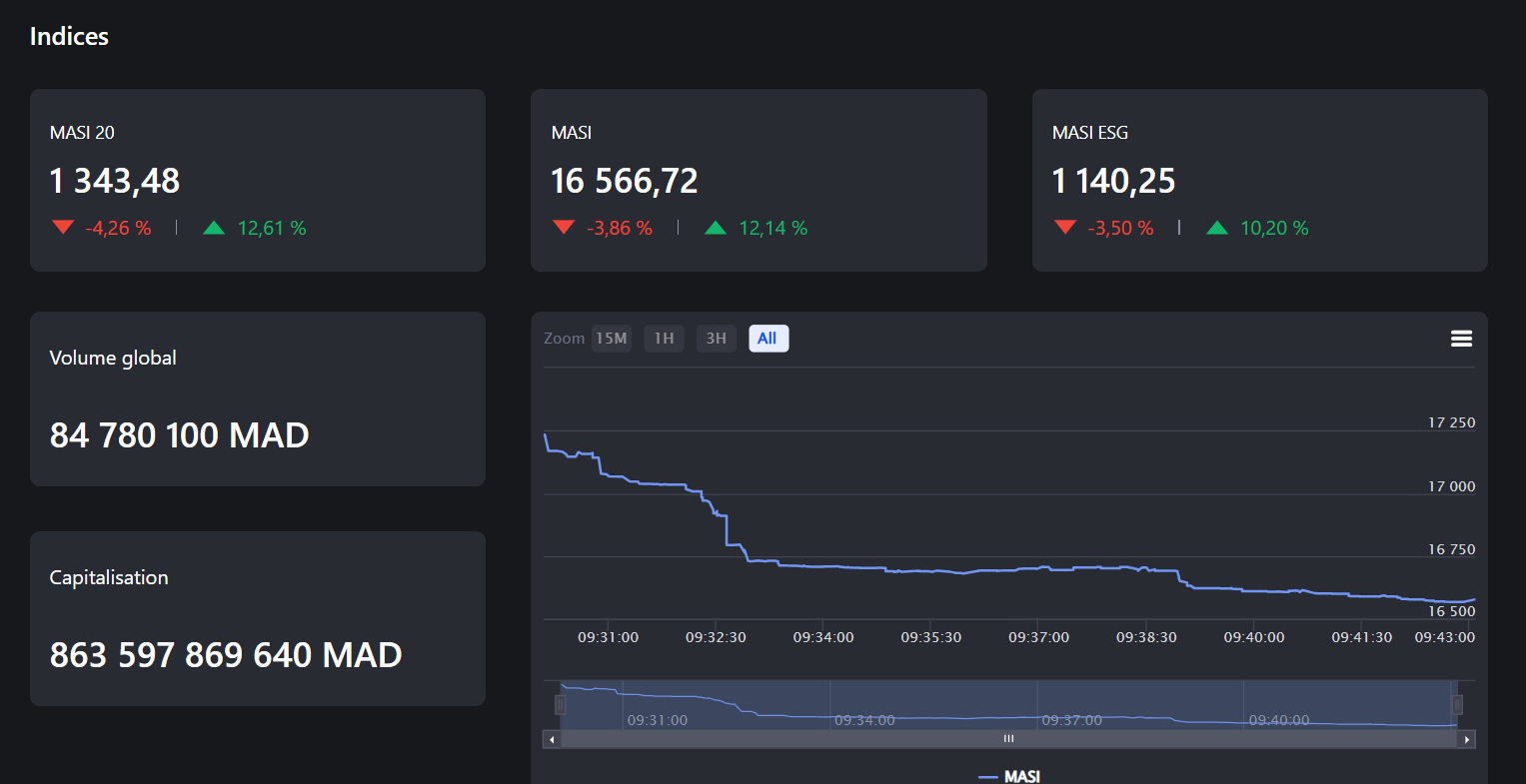Click the green up arrow on MASI ESG
The image size is (1526, 784).
click(1216, 228)
